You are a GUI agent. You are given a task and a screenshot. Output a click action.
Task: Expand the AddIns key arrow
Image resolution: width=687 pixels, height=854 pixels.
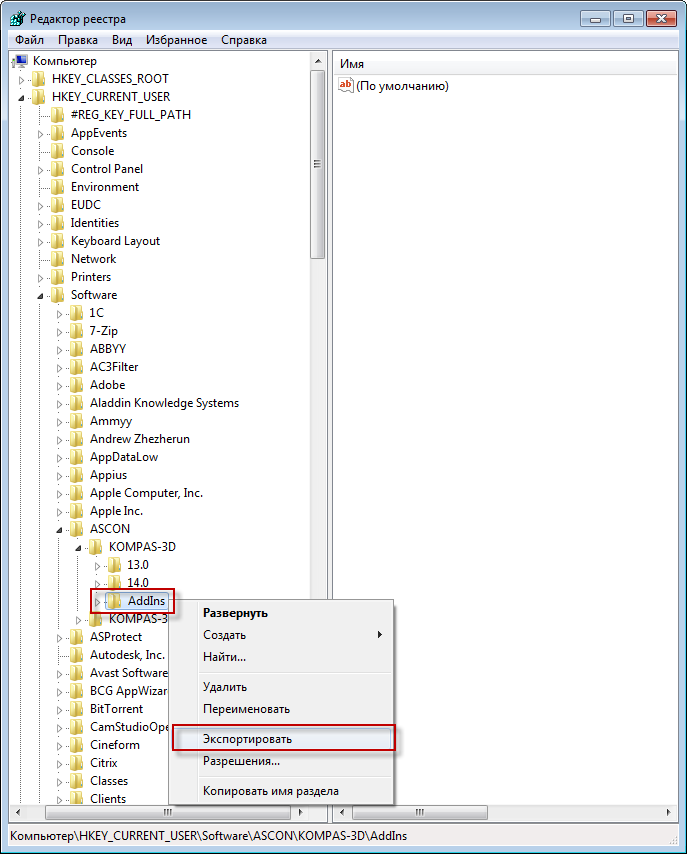tap(98, 602)
